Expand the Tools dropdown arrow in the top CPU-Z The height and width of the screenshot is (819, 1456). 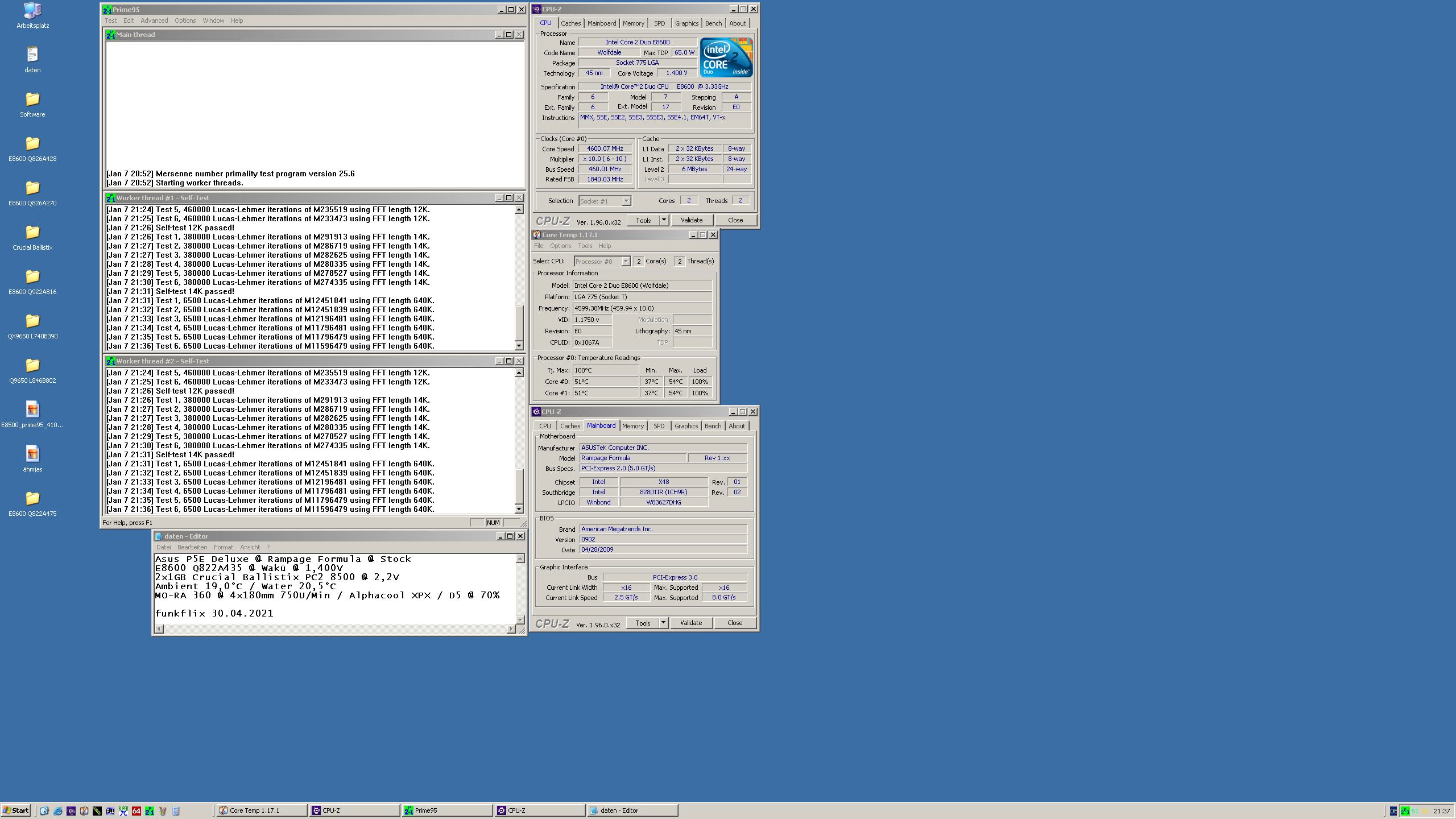(x=663, y=220)
